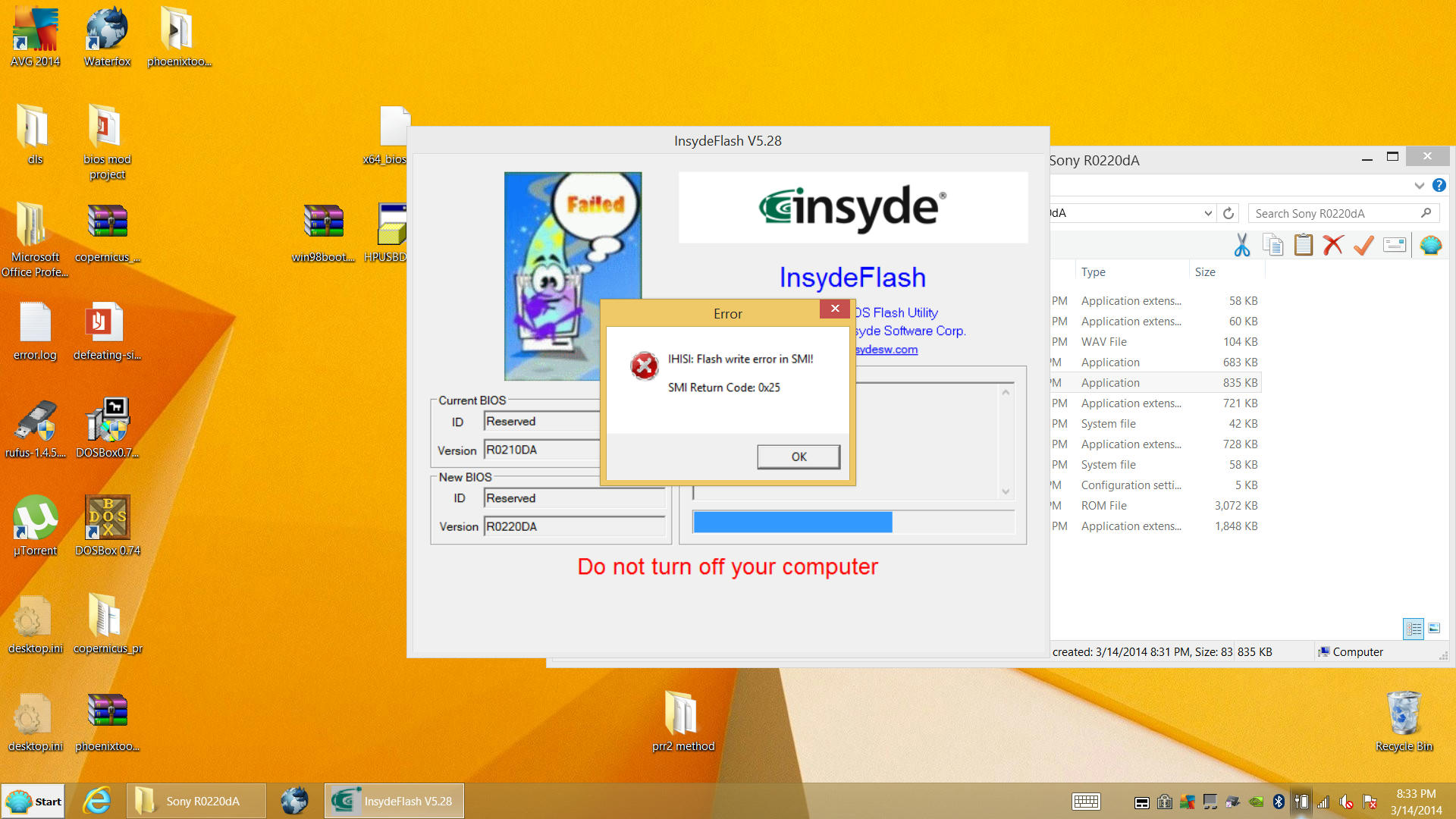The width and height of the screenshot is (1456, 819).
Task: Click the NVIDIA tray icon
Action: pyautogui.click(x=1257, y=802)
